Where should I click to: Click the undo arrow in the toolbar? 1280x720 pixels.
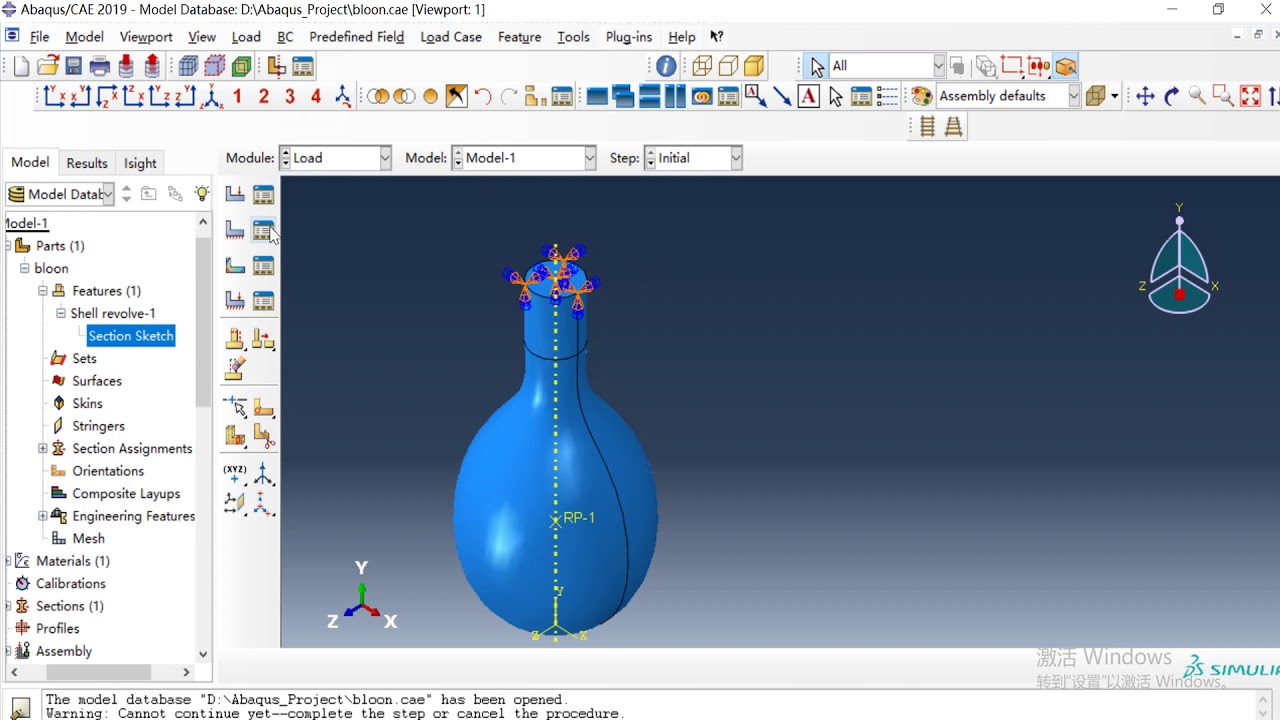click(x=483, y=97)
